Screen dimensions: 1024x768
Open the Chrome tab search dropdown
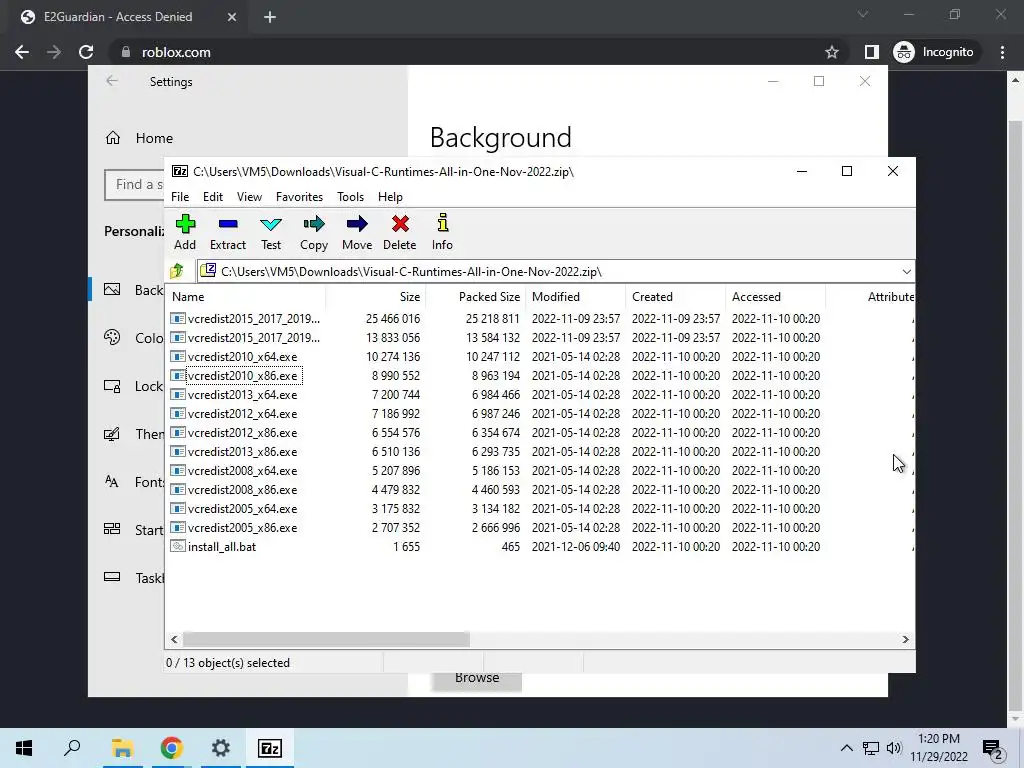863,14
